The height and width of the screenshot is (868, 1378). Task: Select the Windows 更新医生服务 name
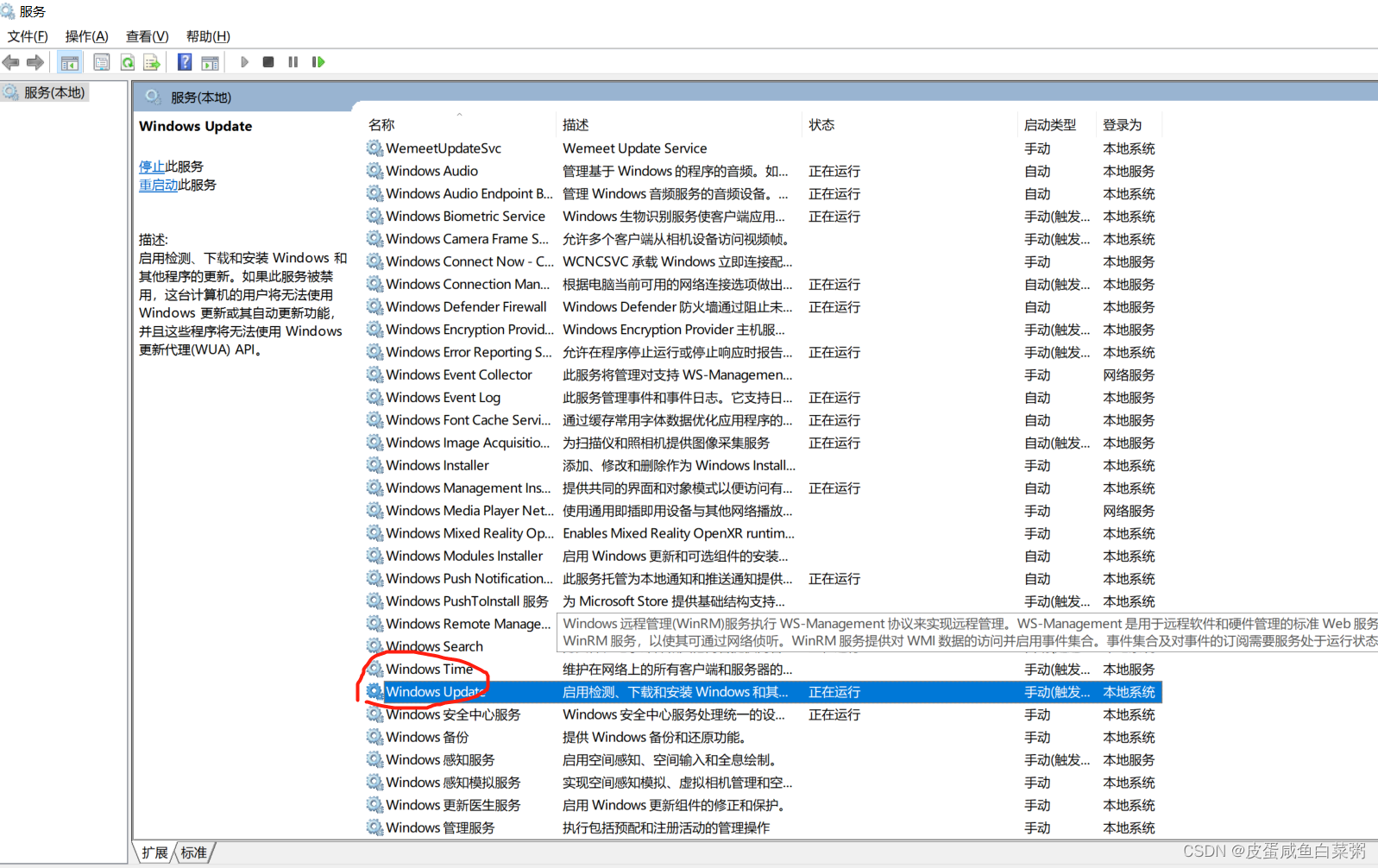tap(453, 805)
